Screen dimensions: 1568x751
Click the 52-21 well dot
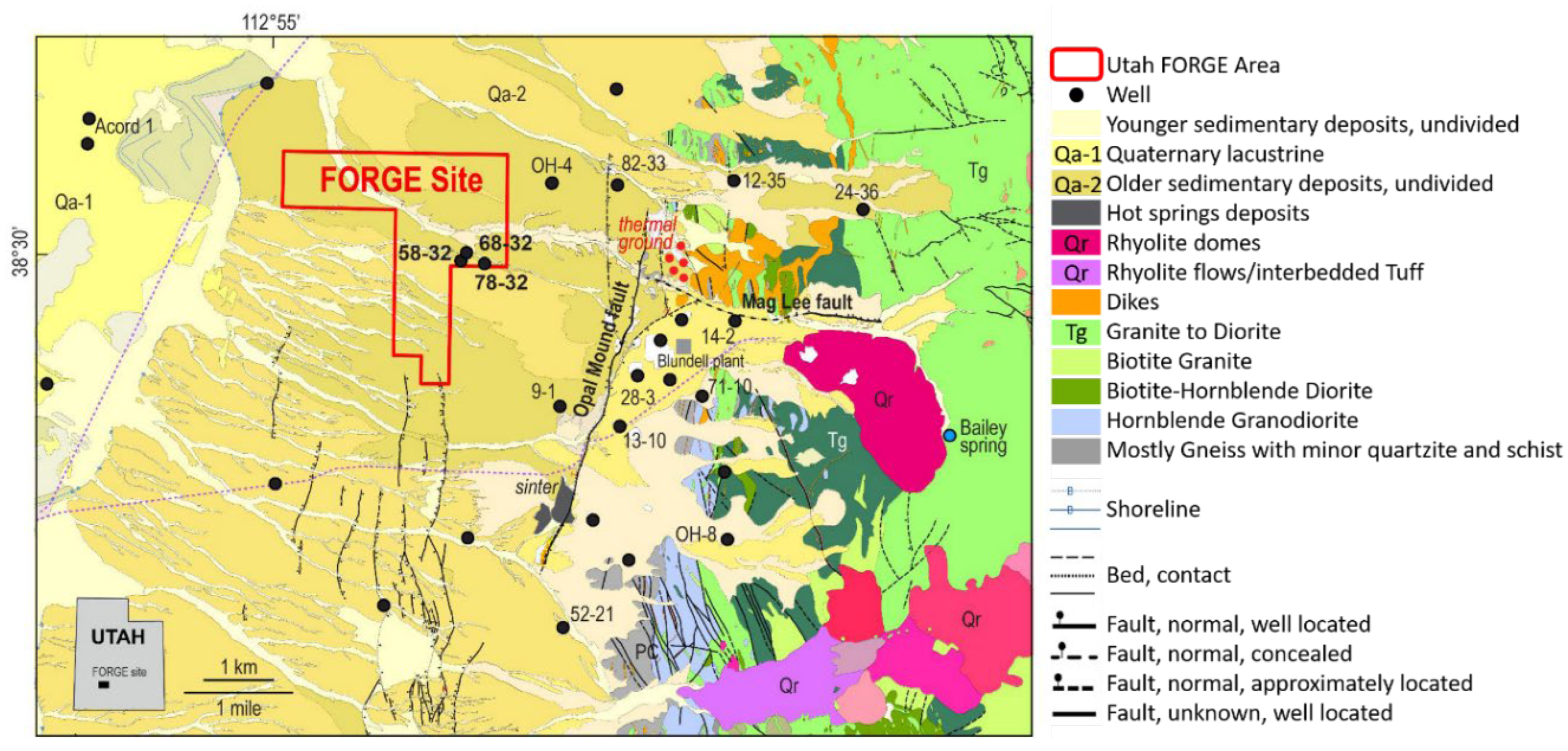pyautogui.click(x=563, y=627)
